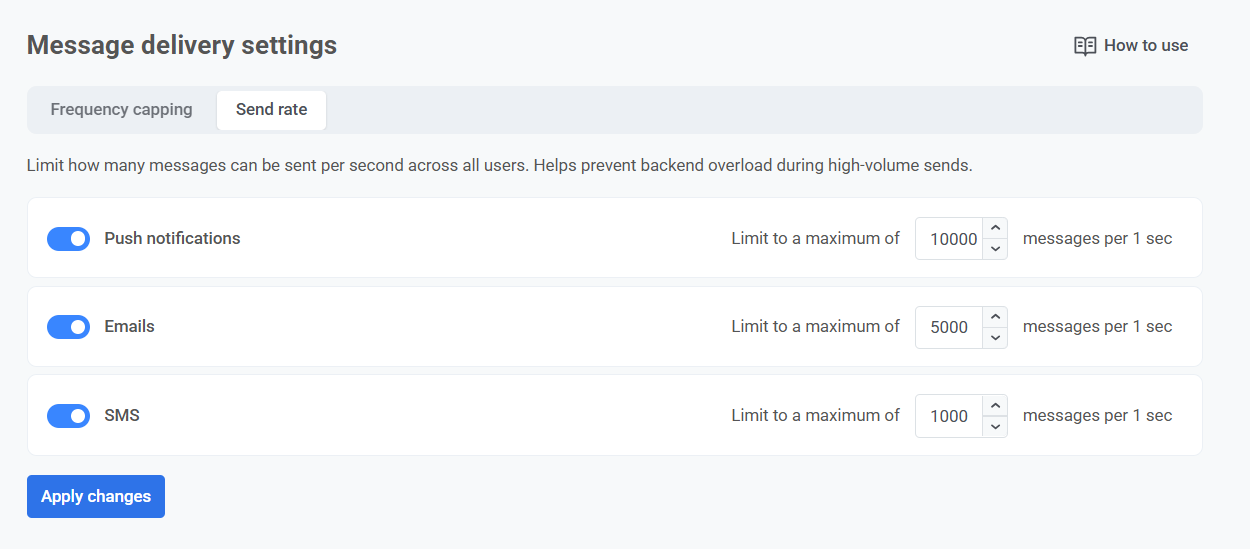Select the Send rate tab
This screenshot has height=549, width=1250.
pos(271,110)
